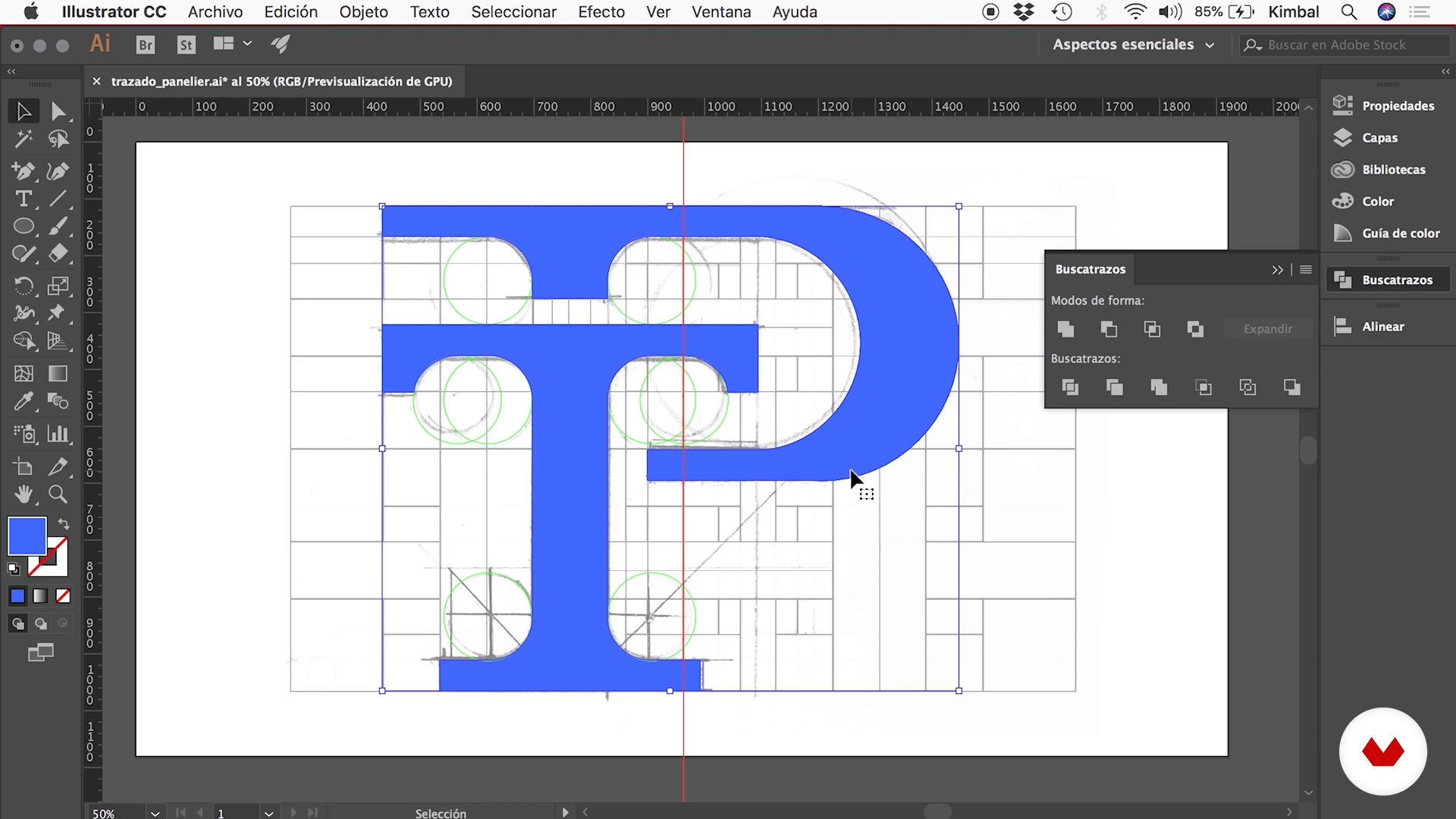Swap fill and stroke colors

[x=64, y=524]
